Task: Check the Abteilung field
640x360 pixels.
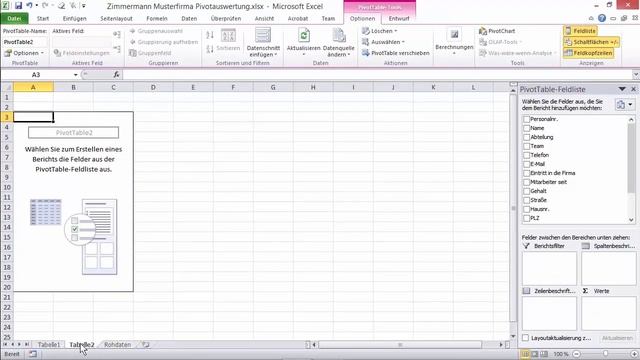Action: tap(527, 137)
